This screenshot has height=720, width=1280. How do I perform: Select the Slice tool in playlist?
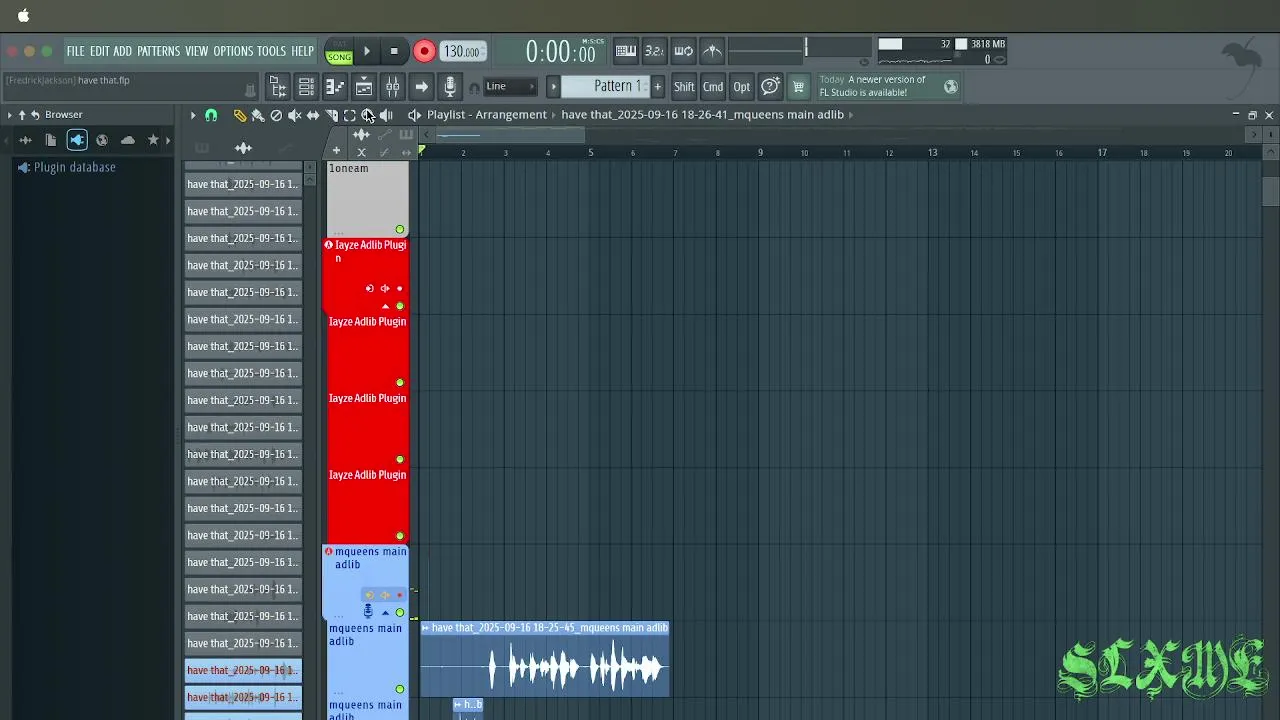coord(331,115)
